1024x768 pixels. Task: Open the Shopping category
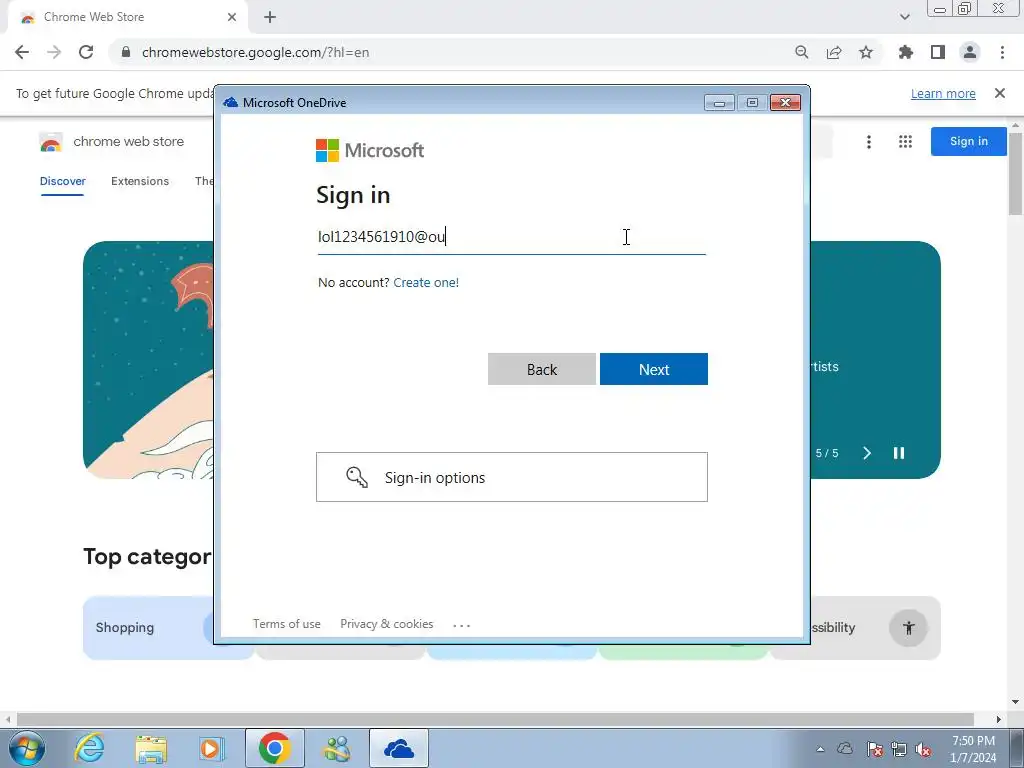(x=149, y=628)
